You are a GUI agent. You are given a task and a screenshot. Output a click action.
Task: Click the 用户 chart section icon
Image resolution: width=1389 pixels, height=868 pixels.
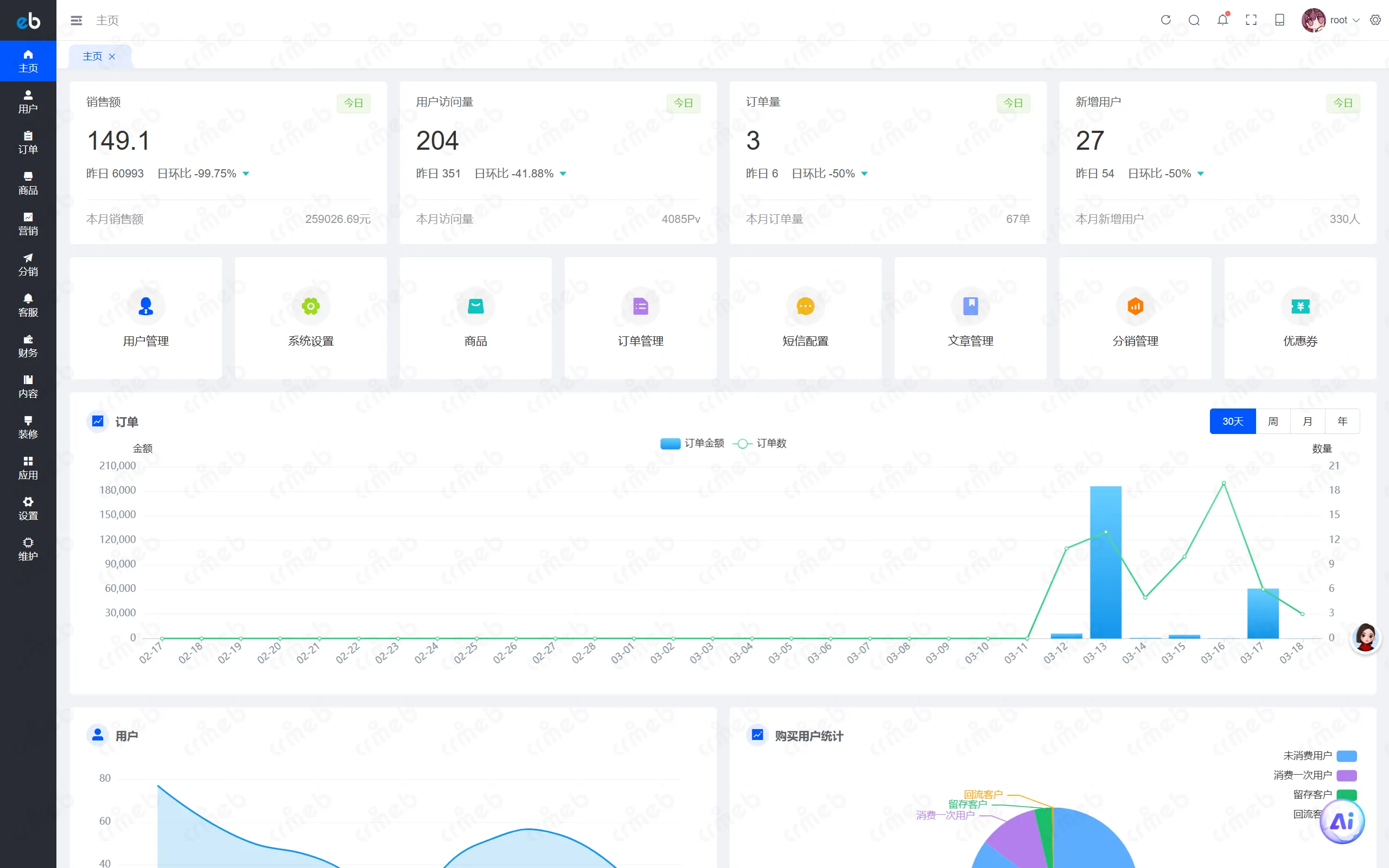(x=98, y=735)
